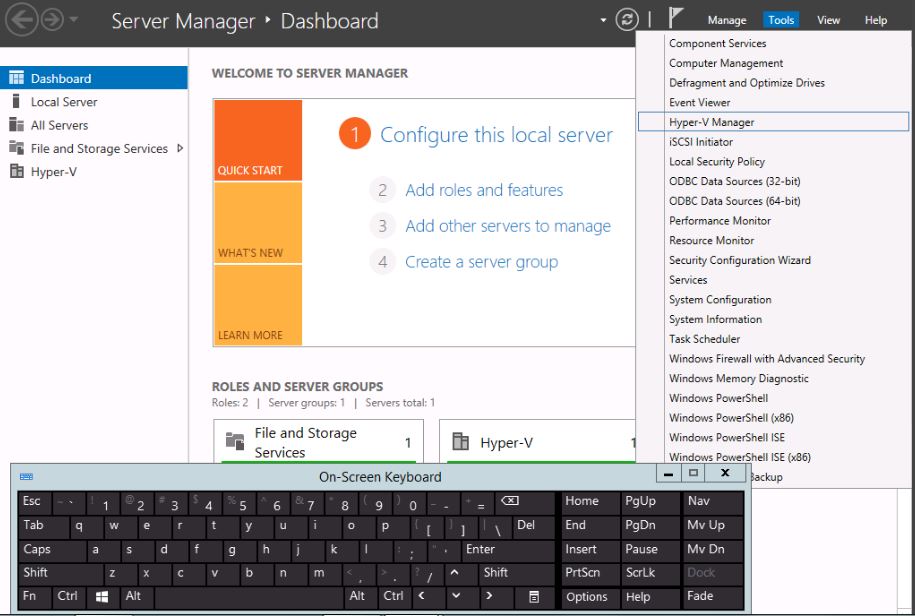Click File and Storage Services sidebar icon
Screen dimensions: 915x616
(x=16, y=148)
